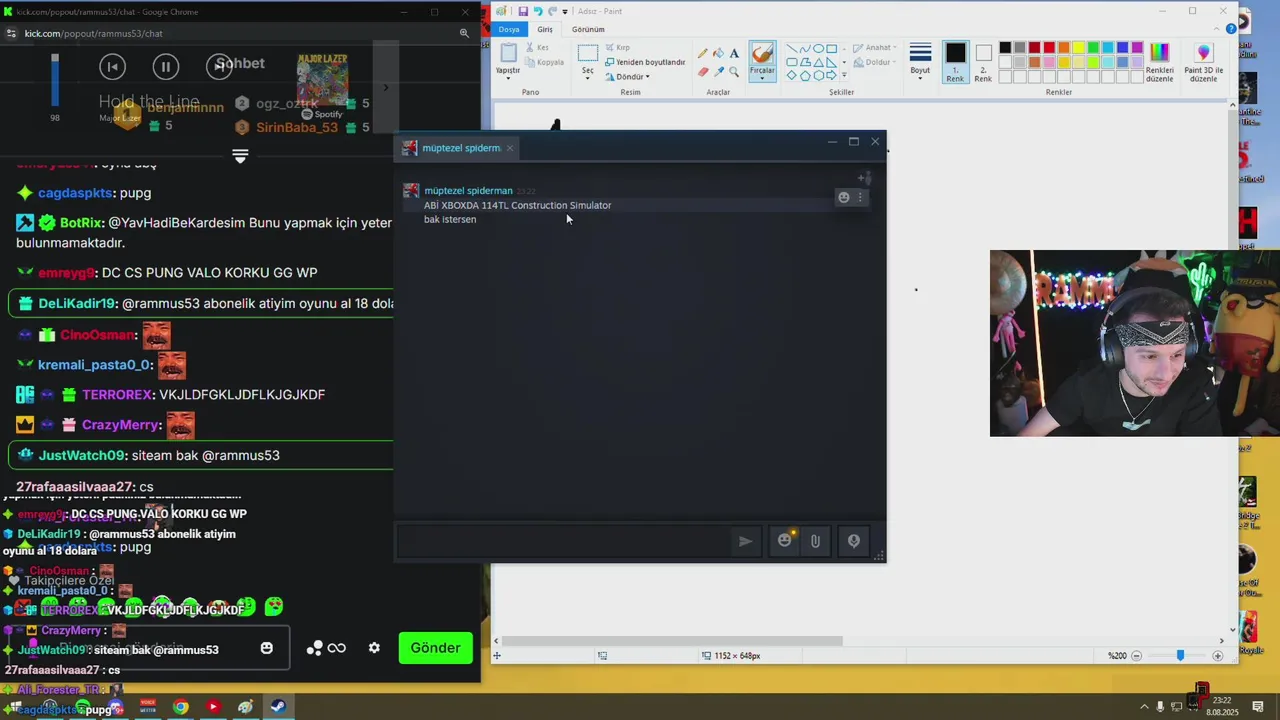Switch to the Görünüm ribbon tab
This screenshot has width=1280, height=720.
tap(588, 29)
